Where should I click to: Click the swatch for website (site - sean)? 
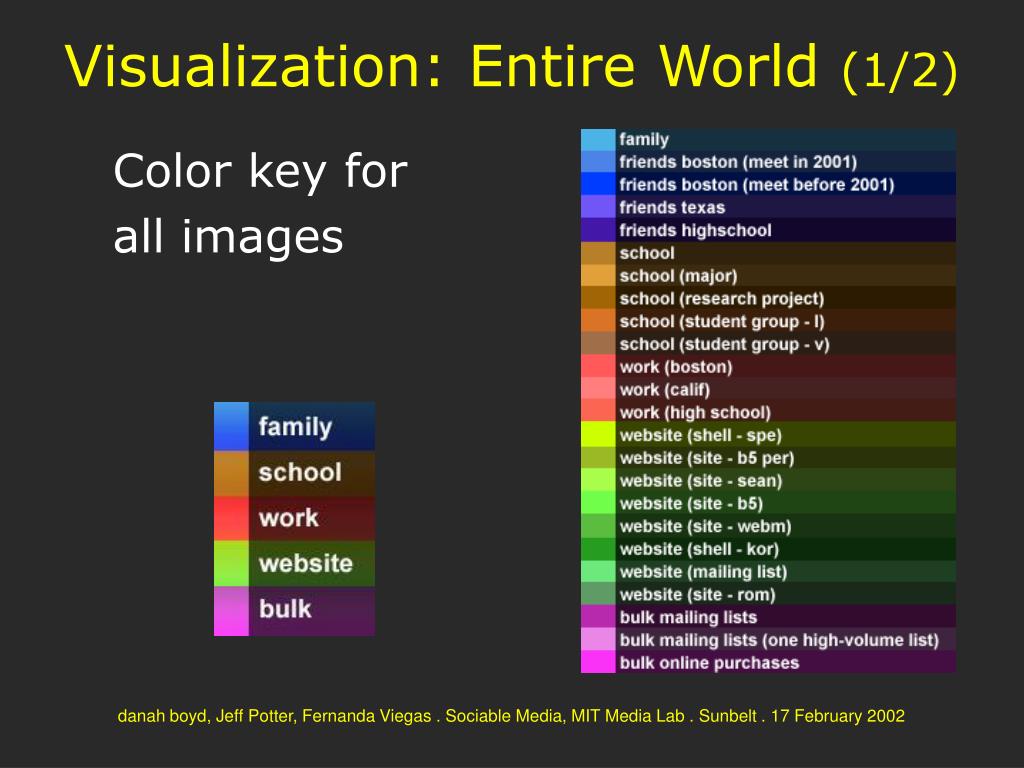(x=598, y=481)
